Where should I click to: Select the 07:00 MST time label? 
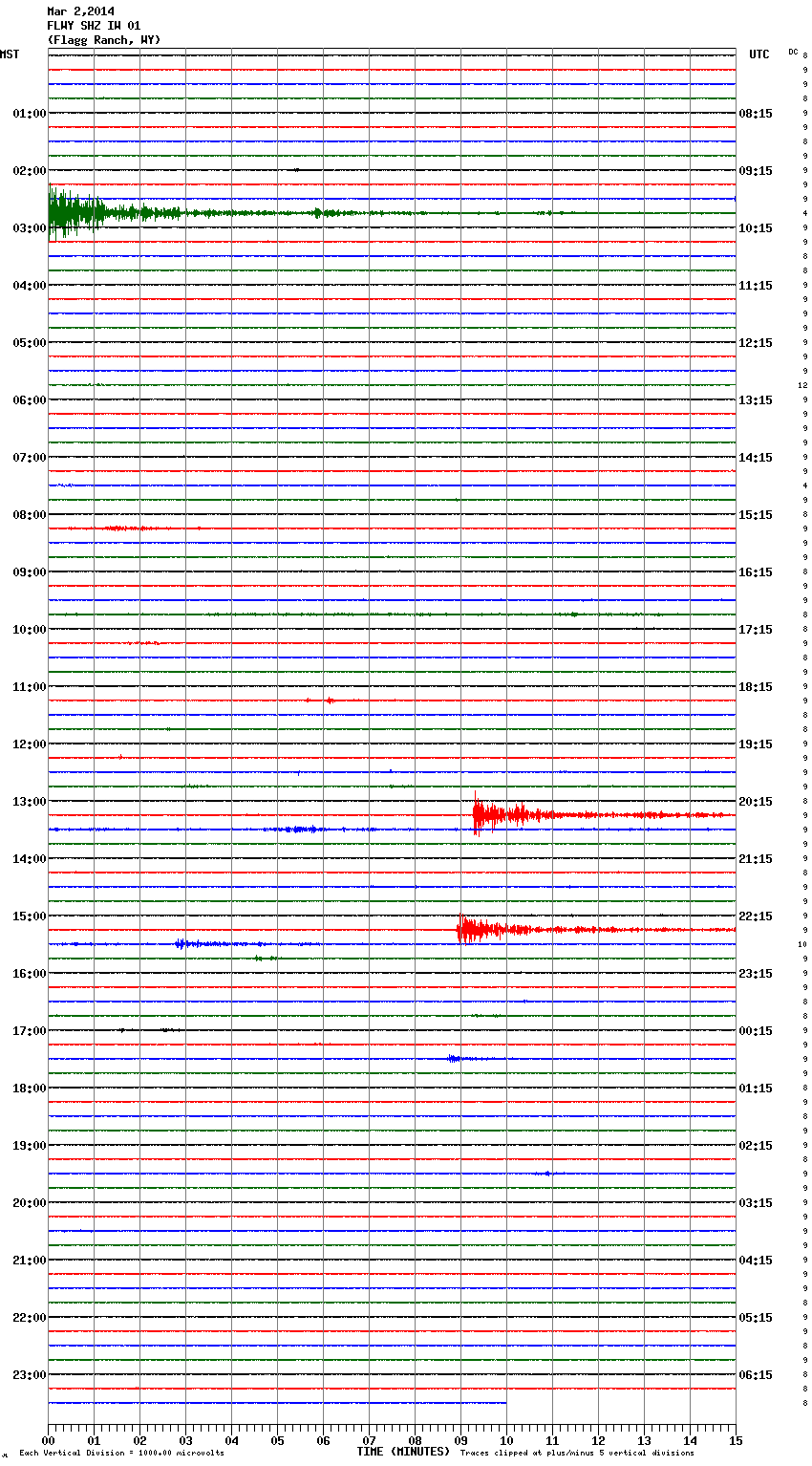tap(30, 458)
